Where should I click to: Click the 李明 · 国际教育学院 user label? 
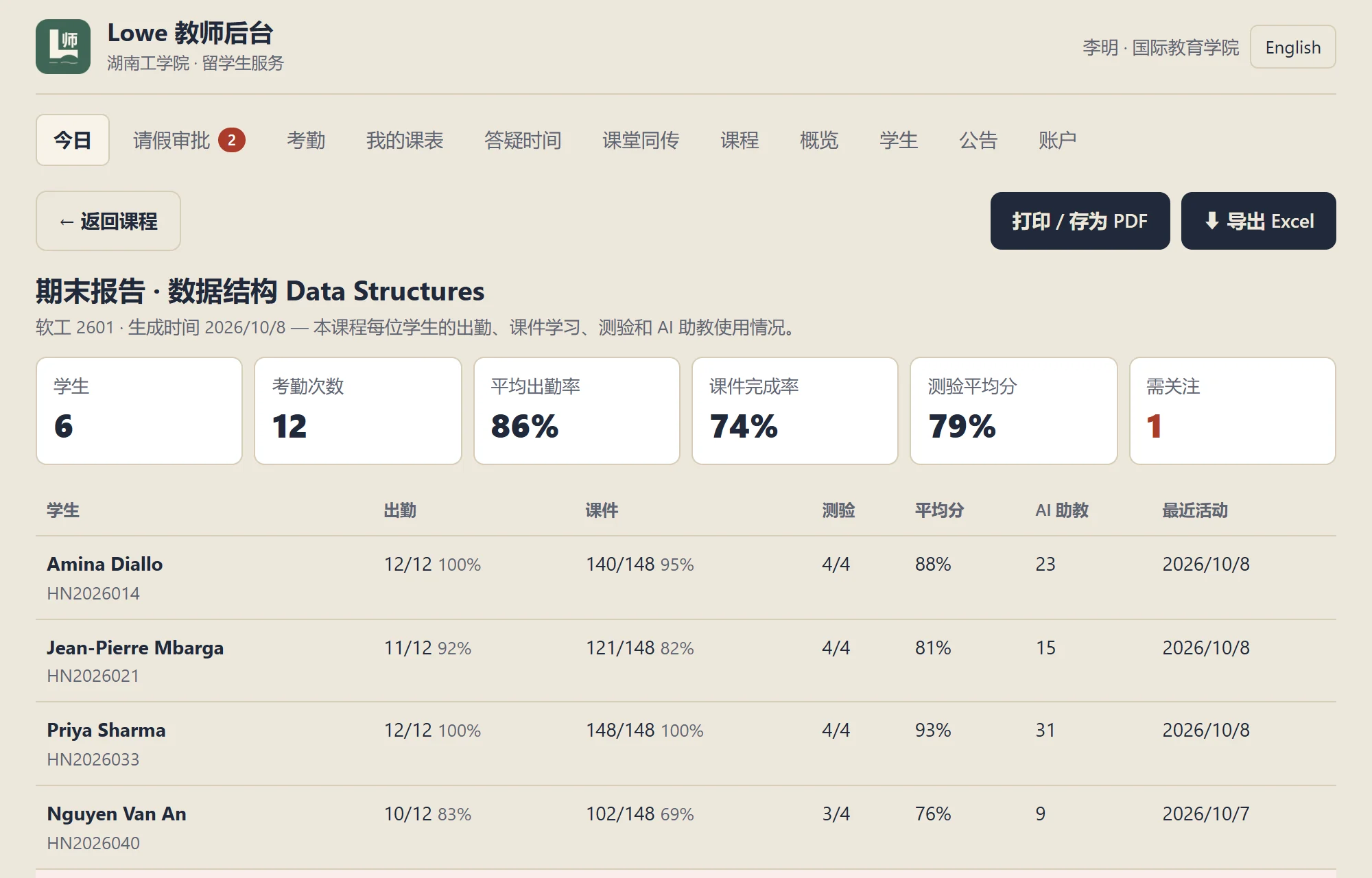[1161, 47]
